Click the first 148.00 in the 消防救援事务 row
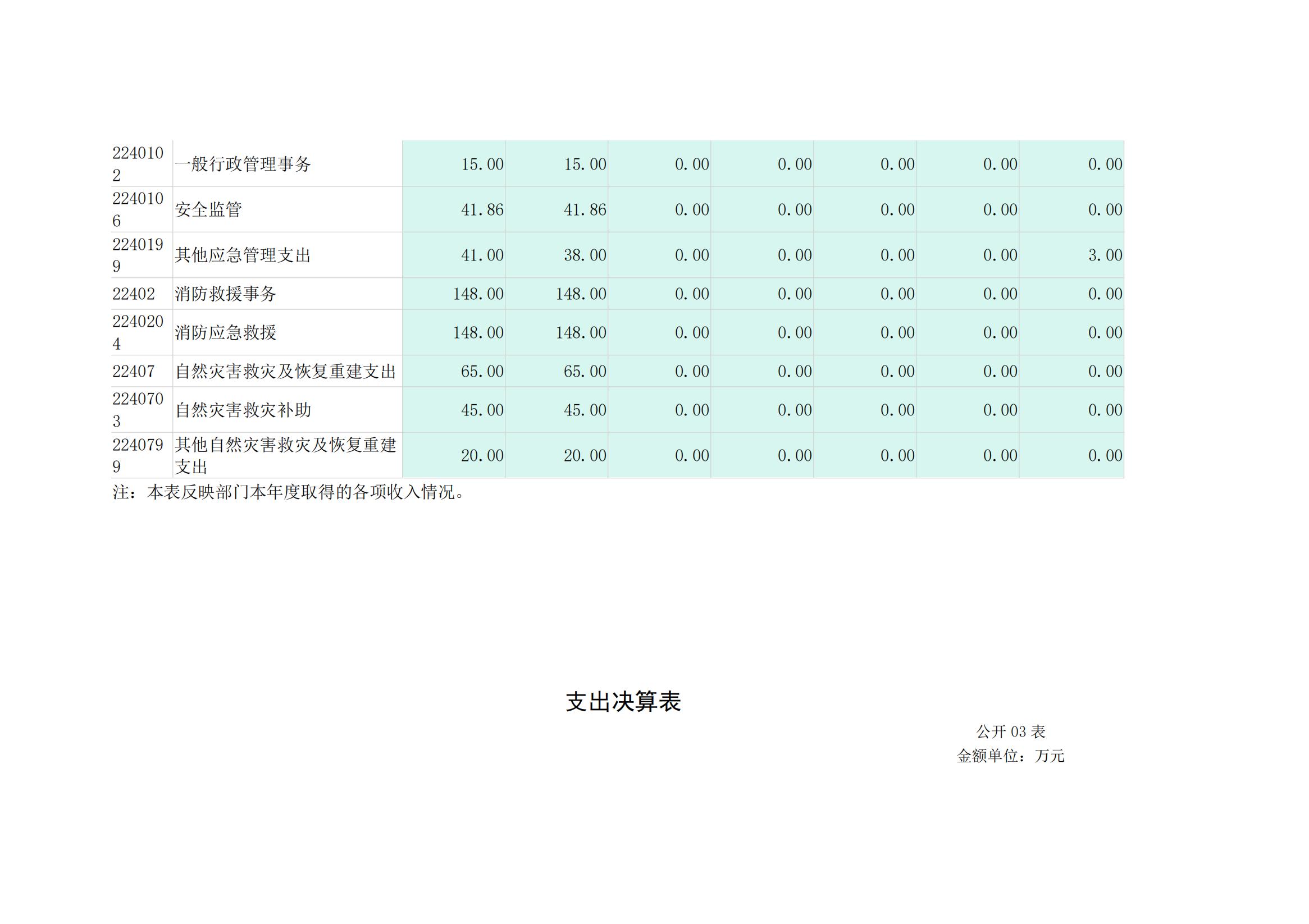Viewport: 1309px width, 924px height. tap(478, 294)
